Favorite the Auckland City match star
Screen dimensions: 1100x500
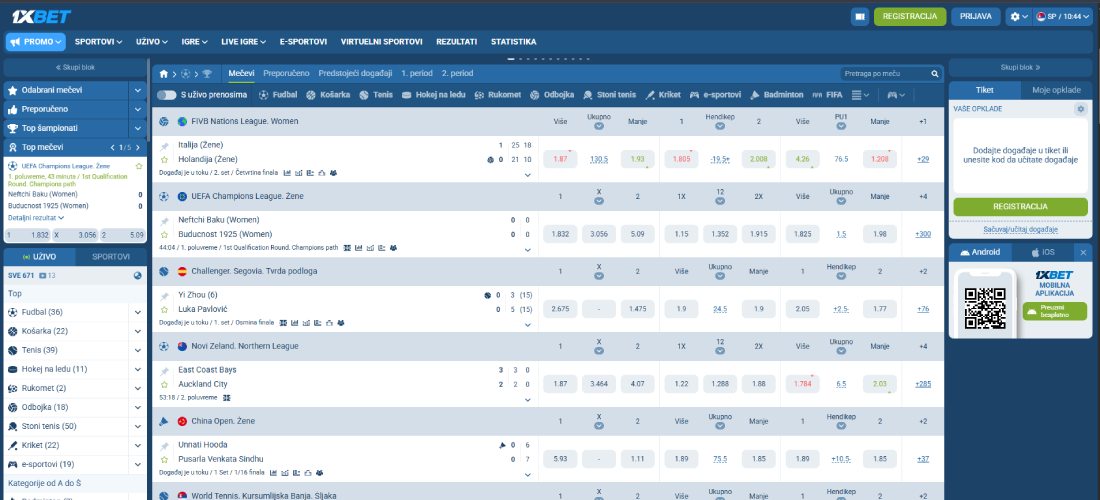(164, 385)
